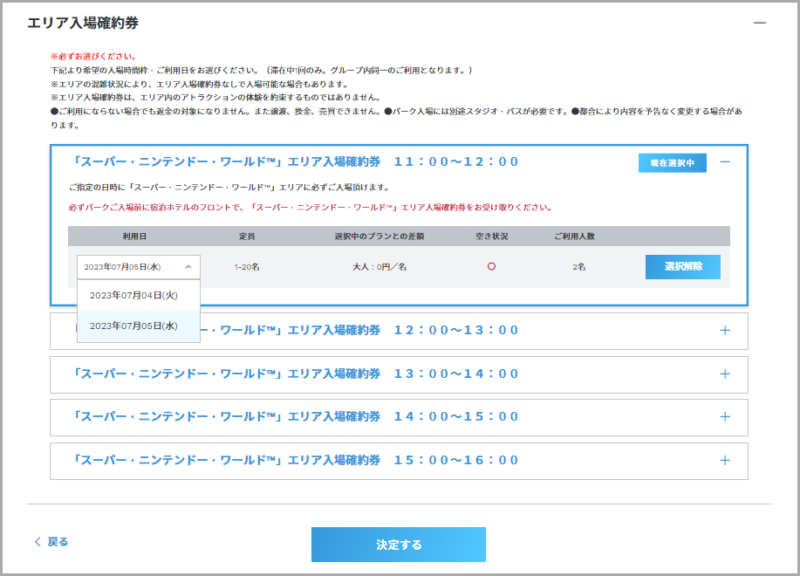Screen dimensions: 800x576
Task: Expand the 15:00~16:00 ticket panel plus icon
Action: (x=725, y=460)
